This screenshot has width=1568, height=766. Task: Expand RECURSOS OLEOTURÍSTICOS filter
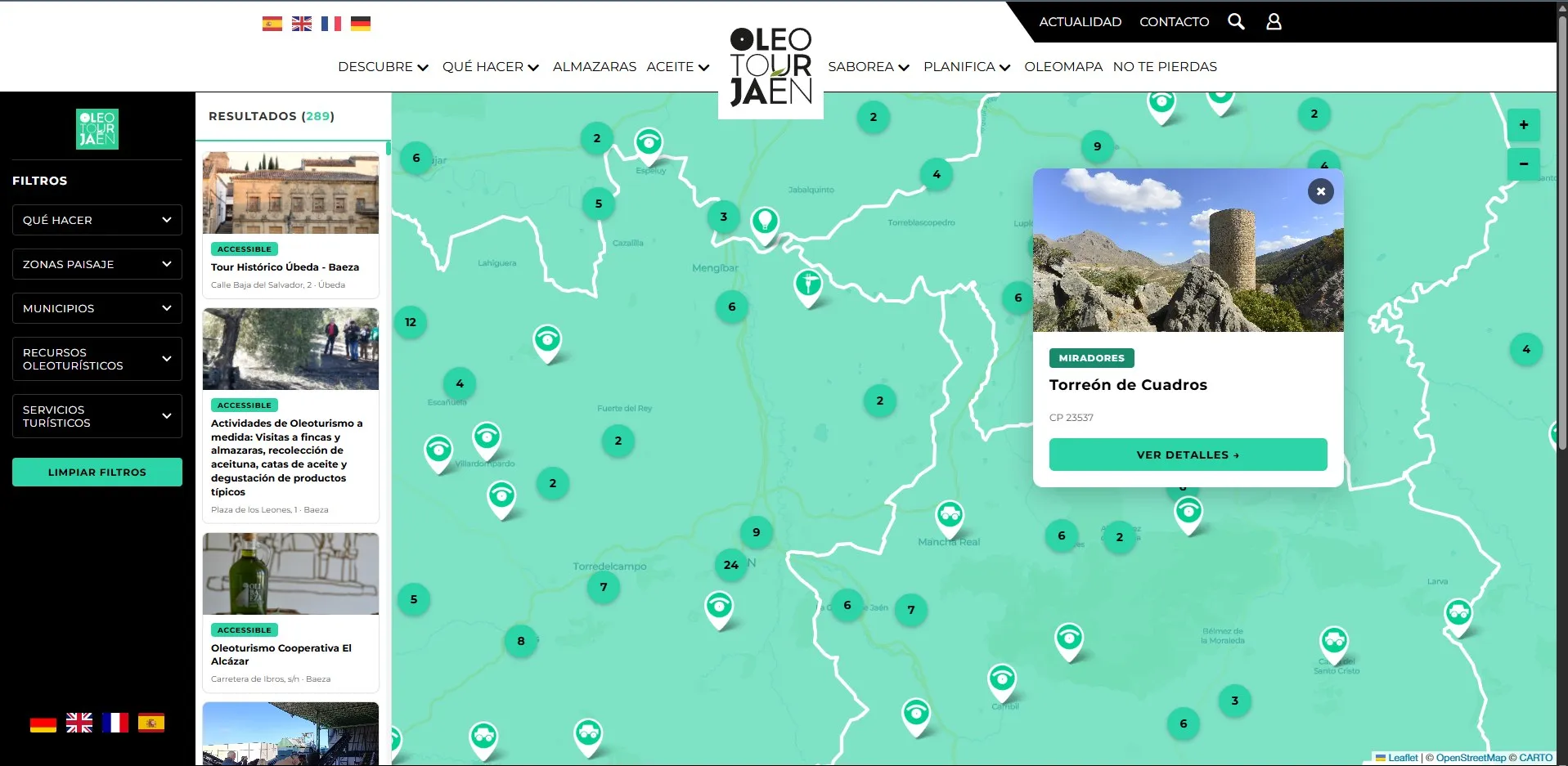coord(97,359)
